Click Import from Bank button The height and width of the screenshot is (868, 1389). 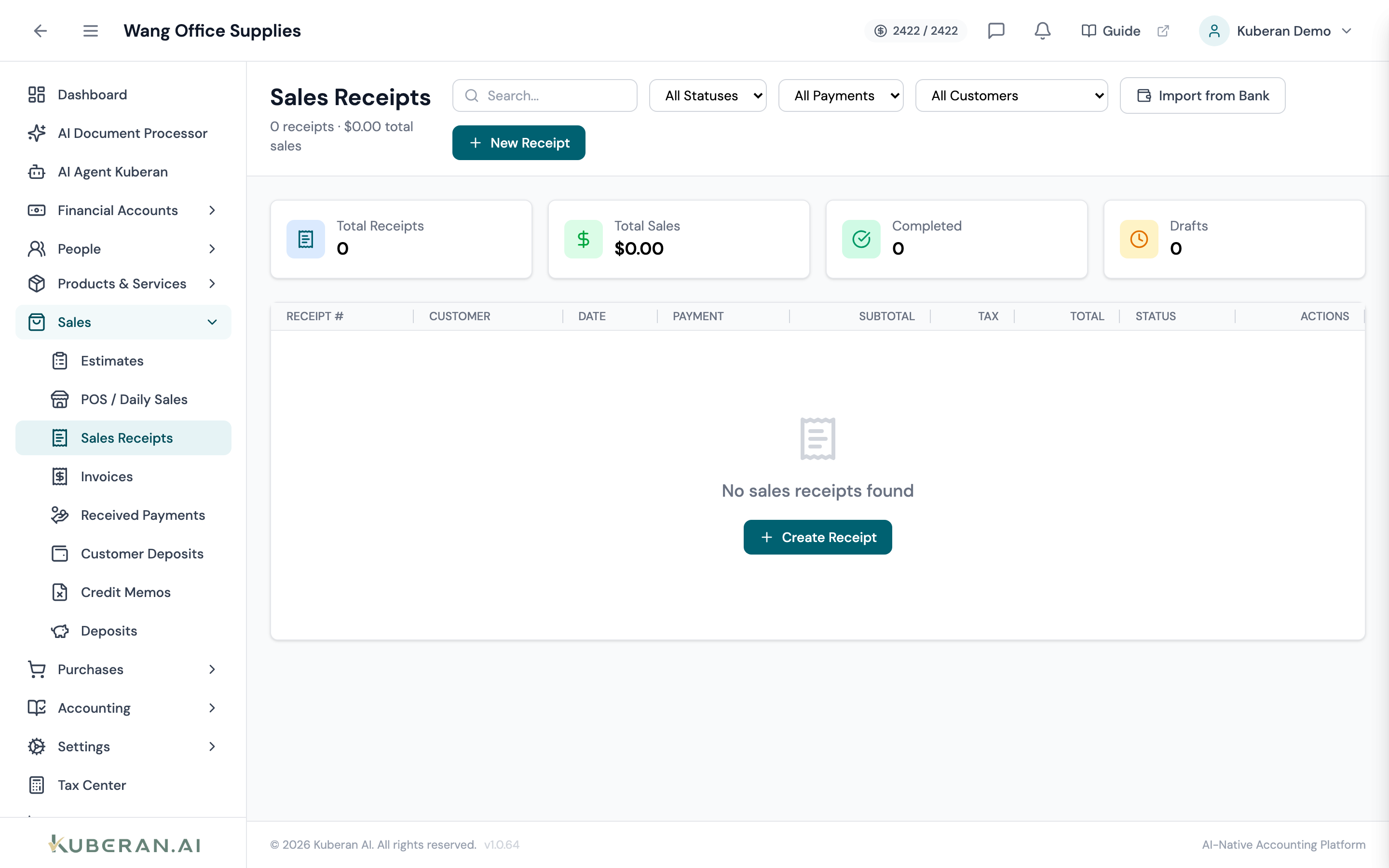pos(1202,95)
